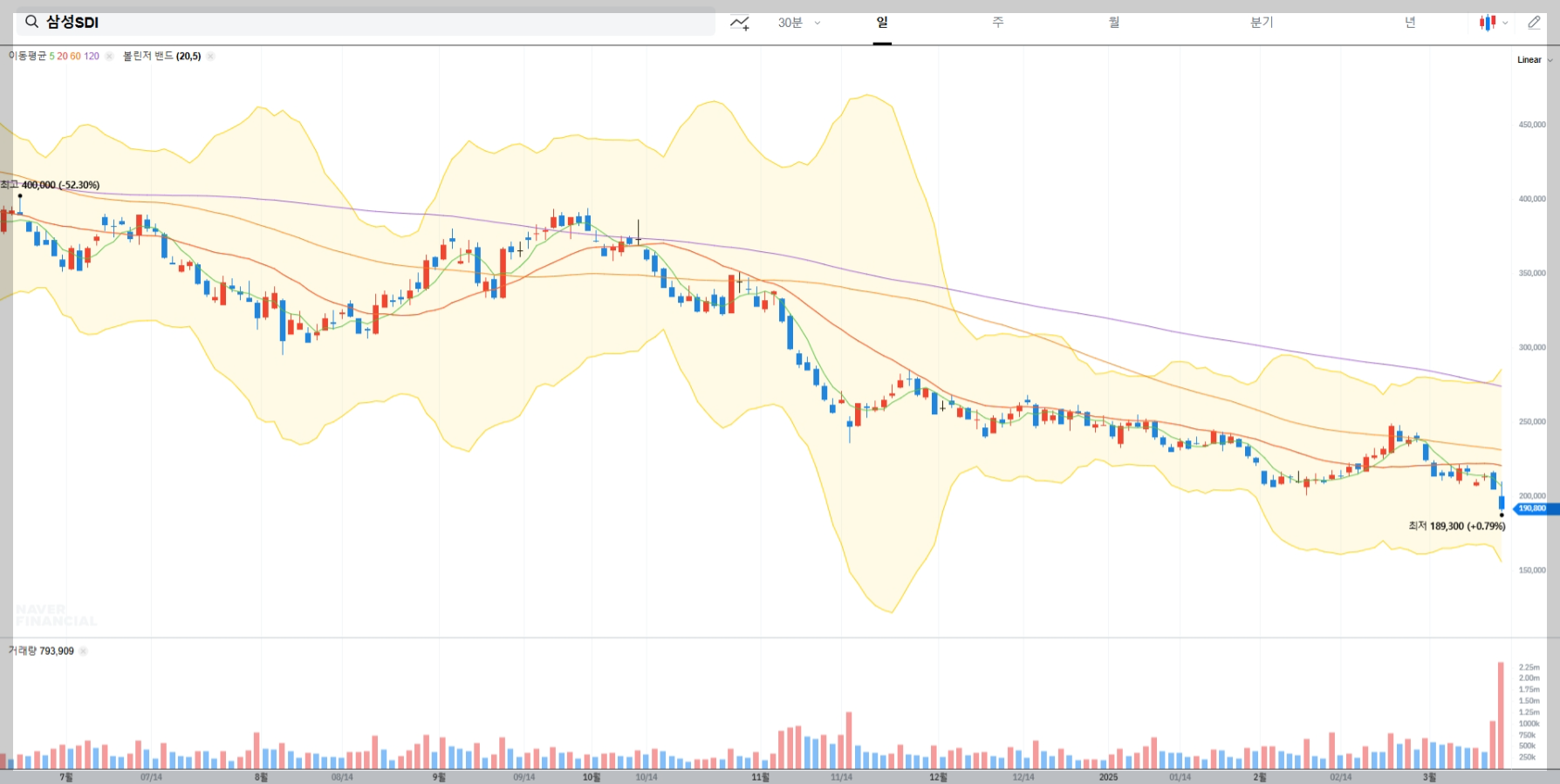Click the red 20 moving average period
The image size is (1560, 784).
click(x=62, y=56)
